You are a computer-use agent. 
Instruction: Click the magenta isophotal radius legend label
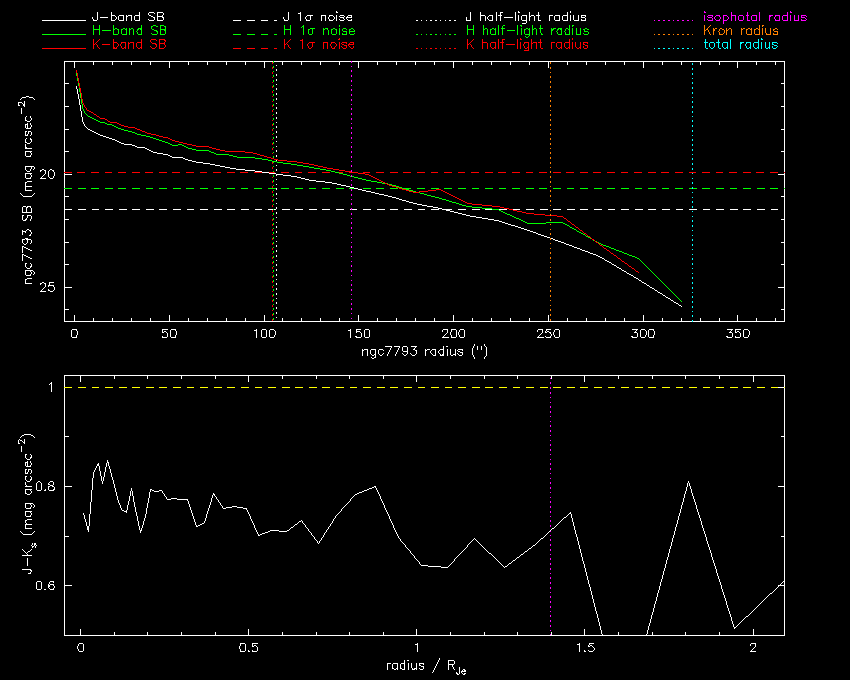point(754,18)
